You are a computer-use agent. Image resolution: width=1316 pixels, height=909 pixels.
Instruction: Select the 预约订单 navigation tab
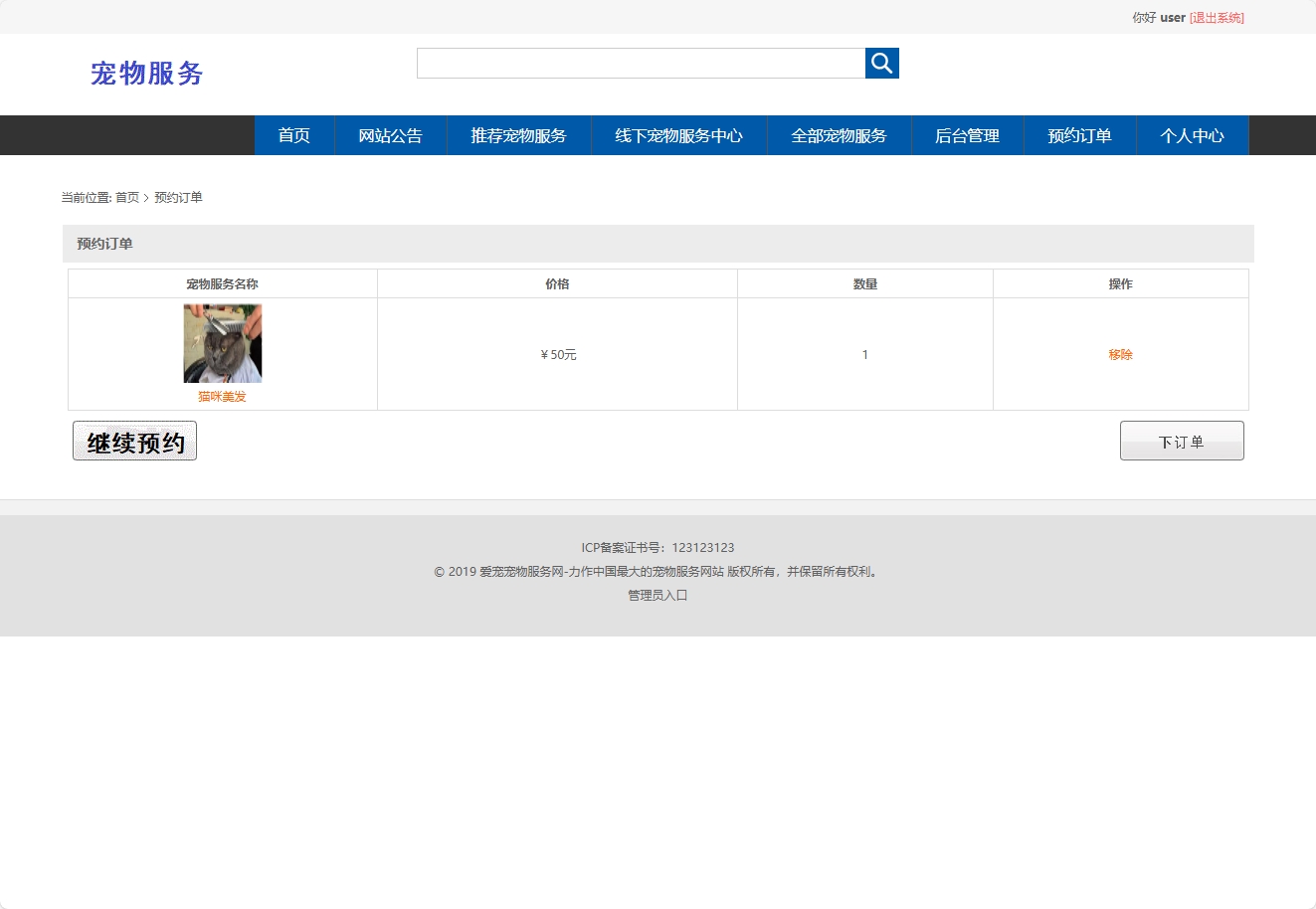tap(1079, 135)
